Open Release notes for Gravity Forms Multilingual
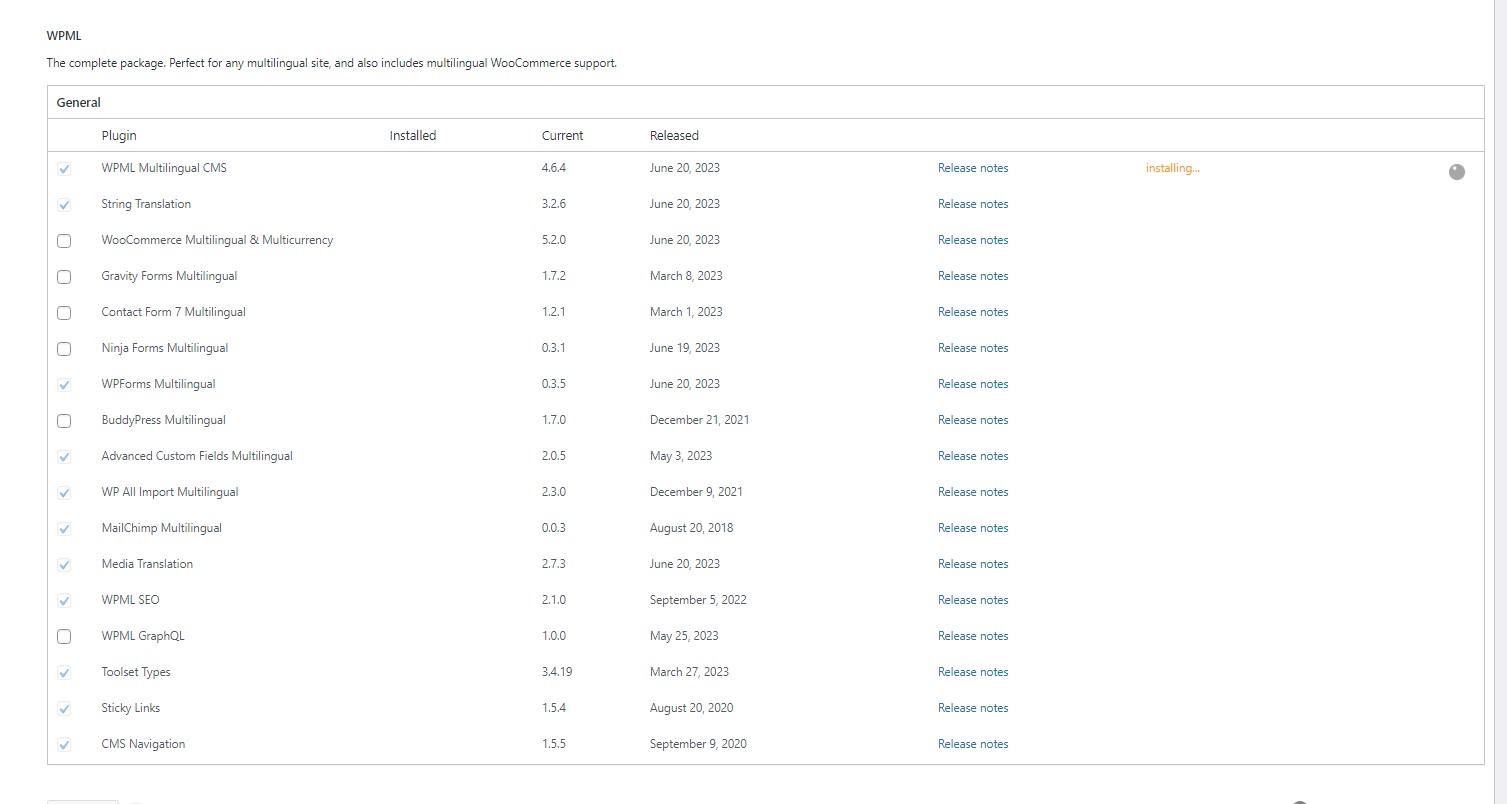This screenshot has height=804, width=1507. pyautogui.click(x=973, y=276)
